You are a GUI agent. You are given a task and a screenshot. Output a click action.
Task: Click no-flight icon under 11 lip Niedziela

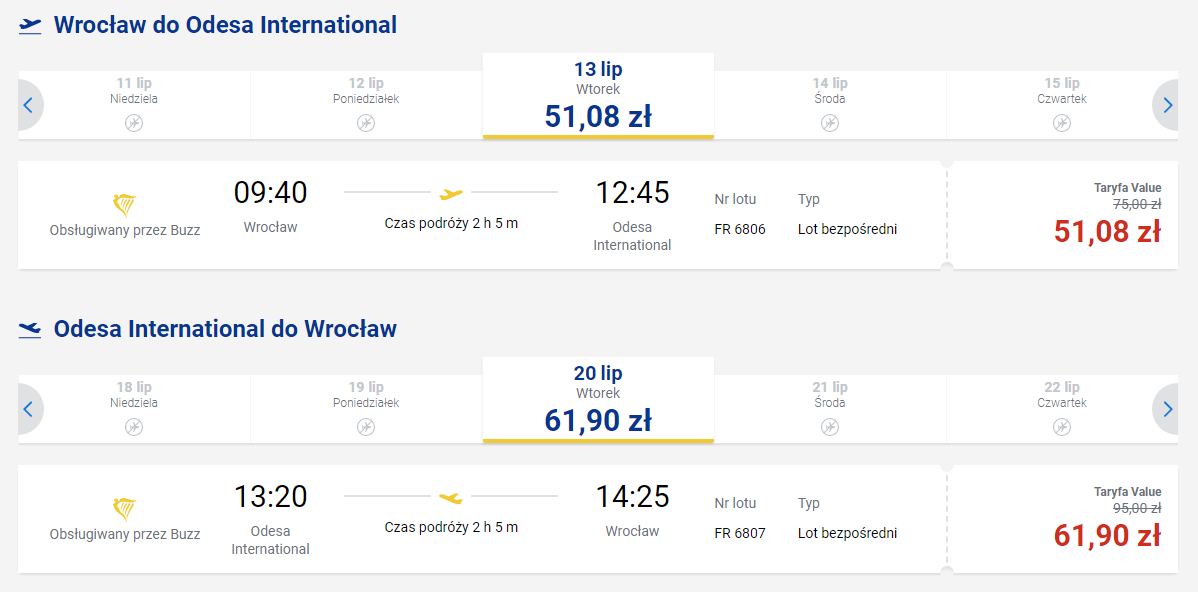click(x=134, y=122)
